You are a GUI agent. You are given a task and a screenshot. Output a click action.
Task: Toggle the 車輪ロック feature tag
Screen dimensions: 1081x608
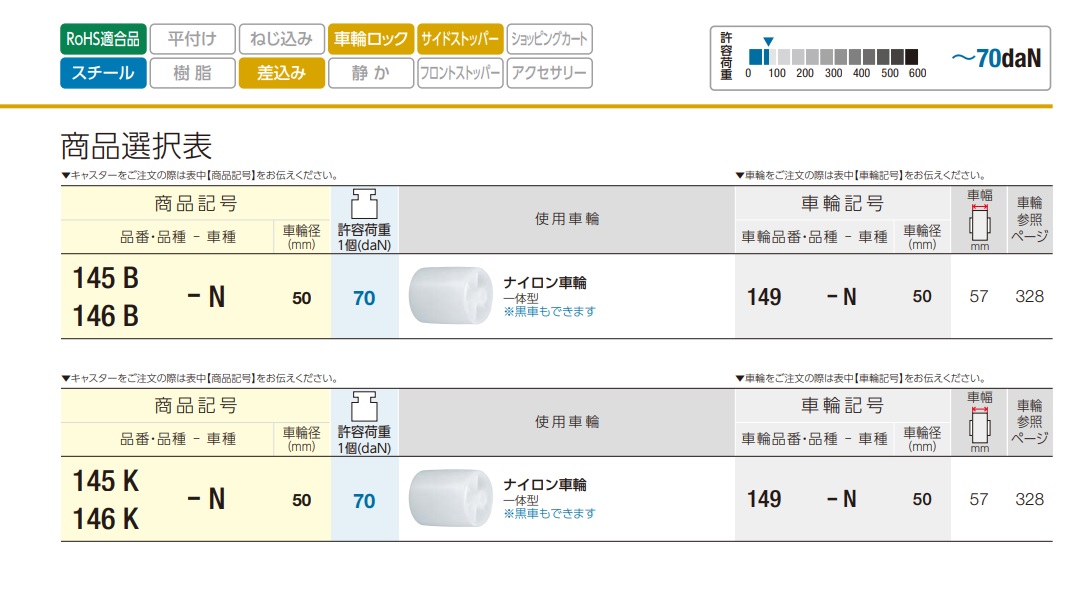pos(371,39)
